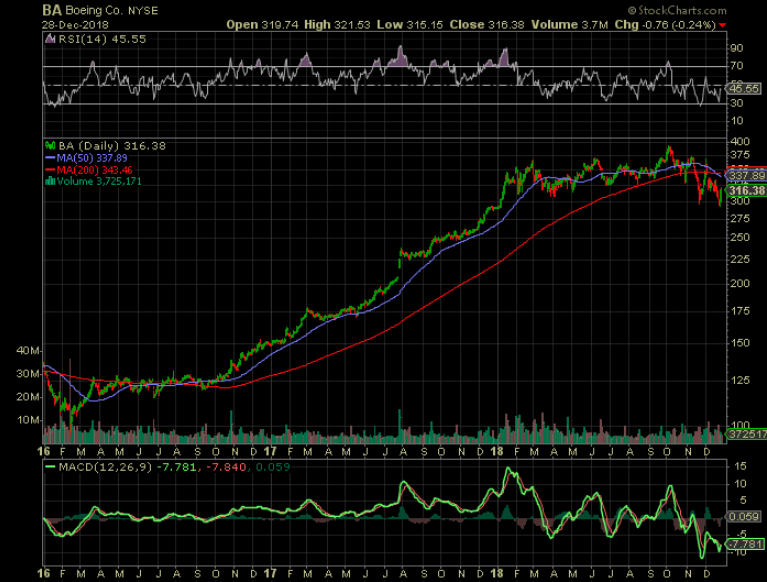Click the 316.38 last price tag
Image resolution: width=767 pixels, height=582 pixels.
(x=748, y=190)
